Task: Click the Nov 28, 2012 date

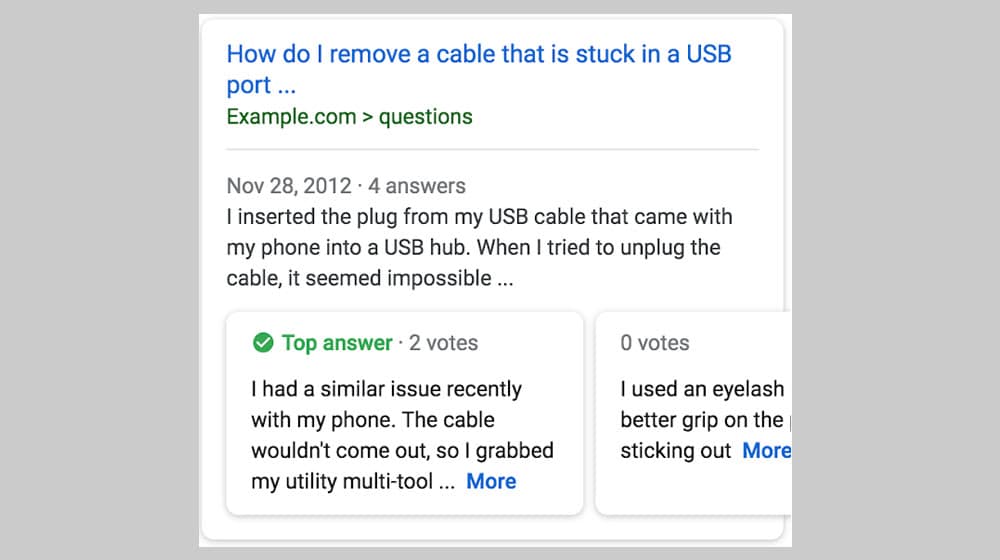Action: point(289,186)
